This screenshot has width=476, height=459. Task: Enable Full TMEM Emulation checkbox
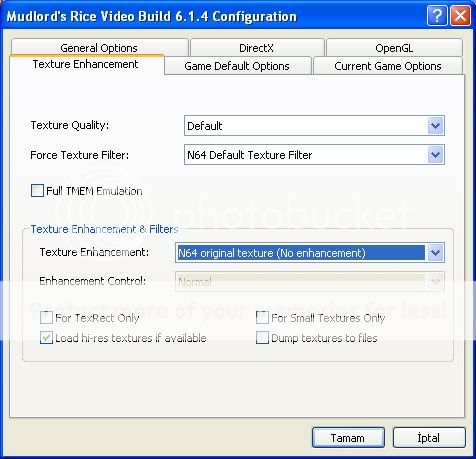point(37,191)
